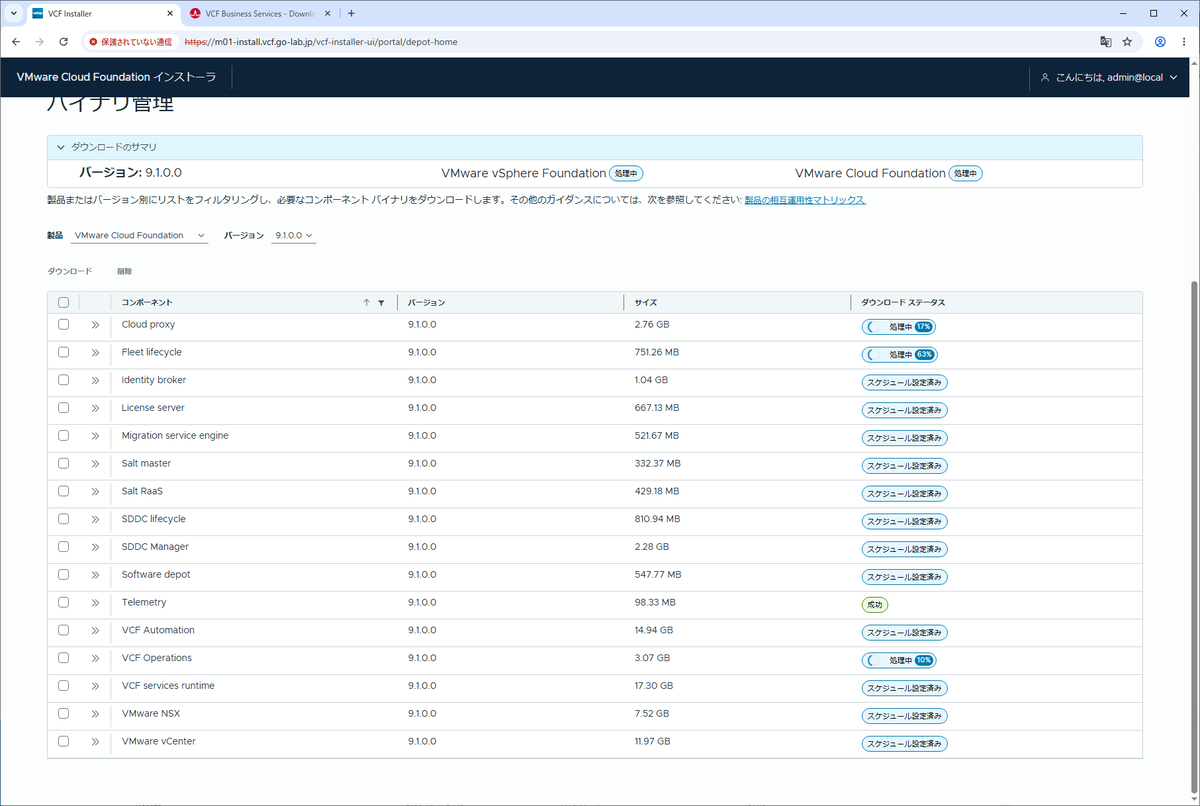
Task: Click the translate page icon
Action: tap(1105, 42)
